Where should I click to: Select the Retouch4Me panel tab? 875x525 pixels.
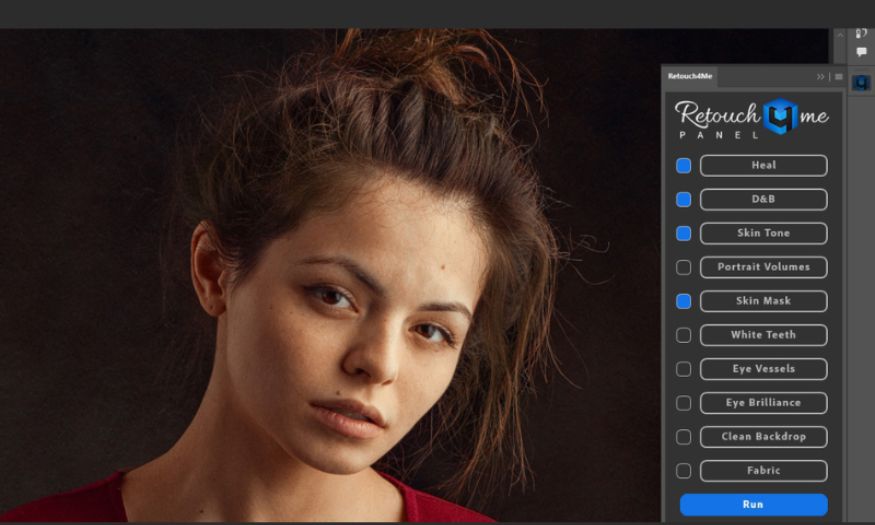coord(690,76)
